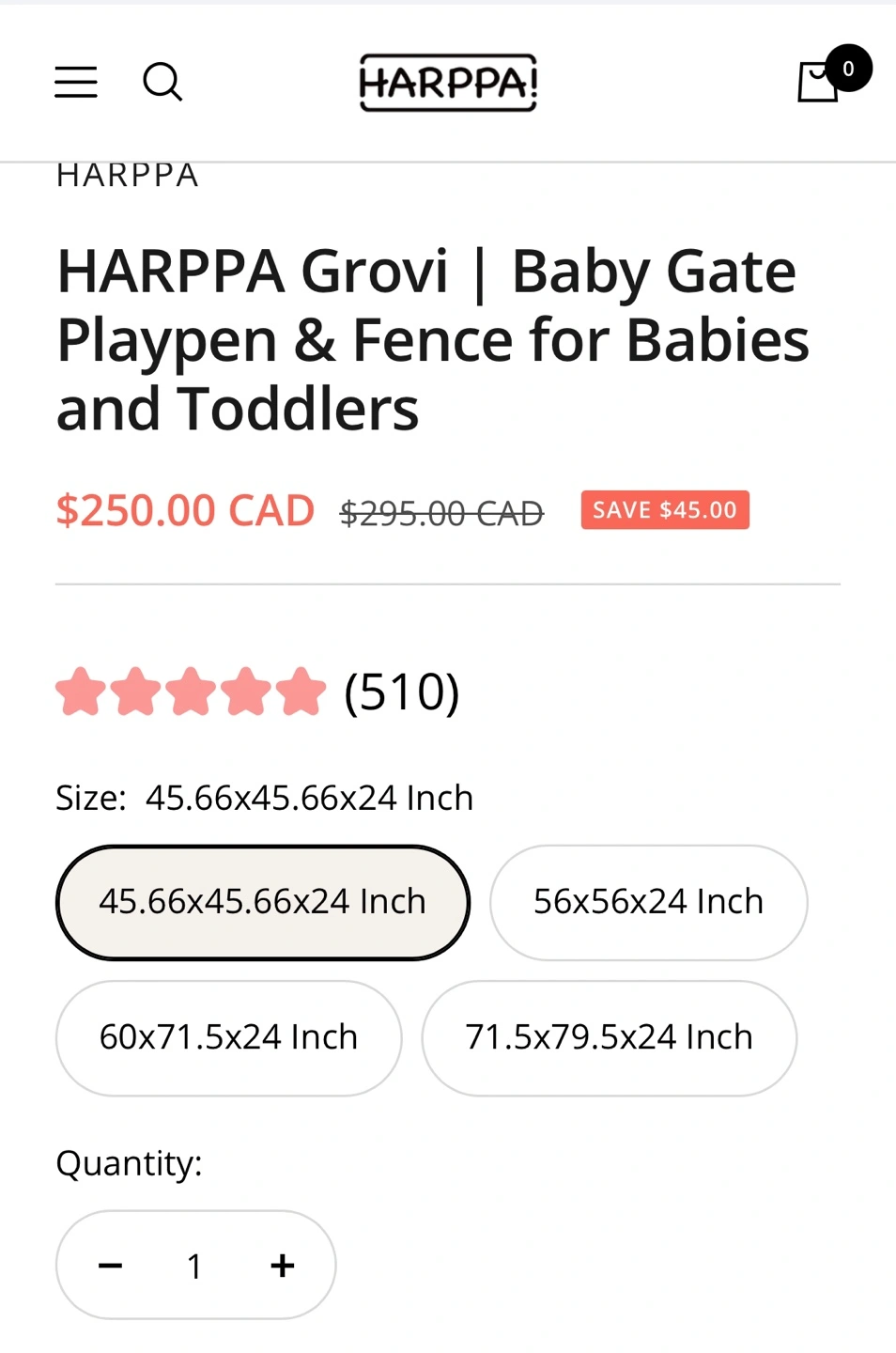Select the 56x56x24 Inch size option
Viewport: 896px width, 1353px height.
(649, 902)
